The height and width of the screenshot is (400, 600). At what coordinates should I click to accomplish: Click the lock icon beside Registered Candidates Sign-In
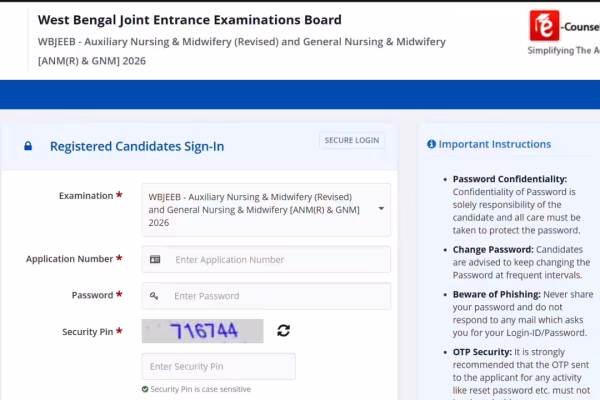coord(28,146)
